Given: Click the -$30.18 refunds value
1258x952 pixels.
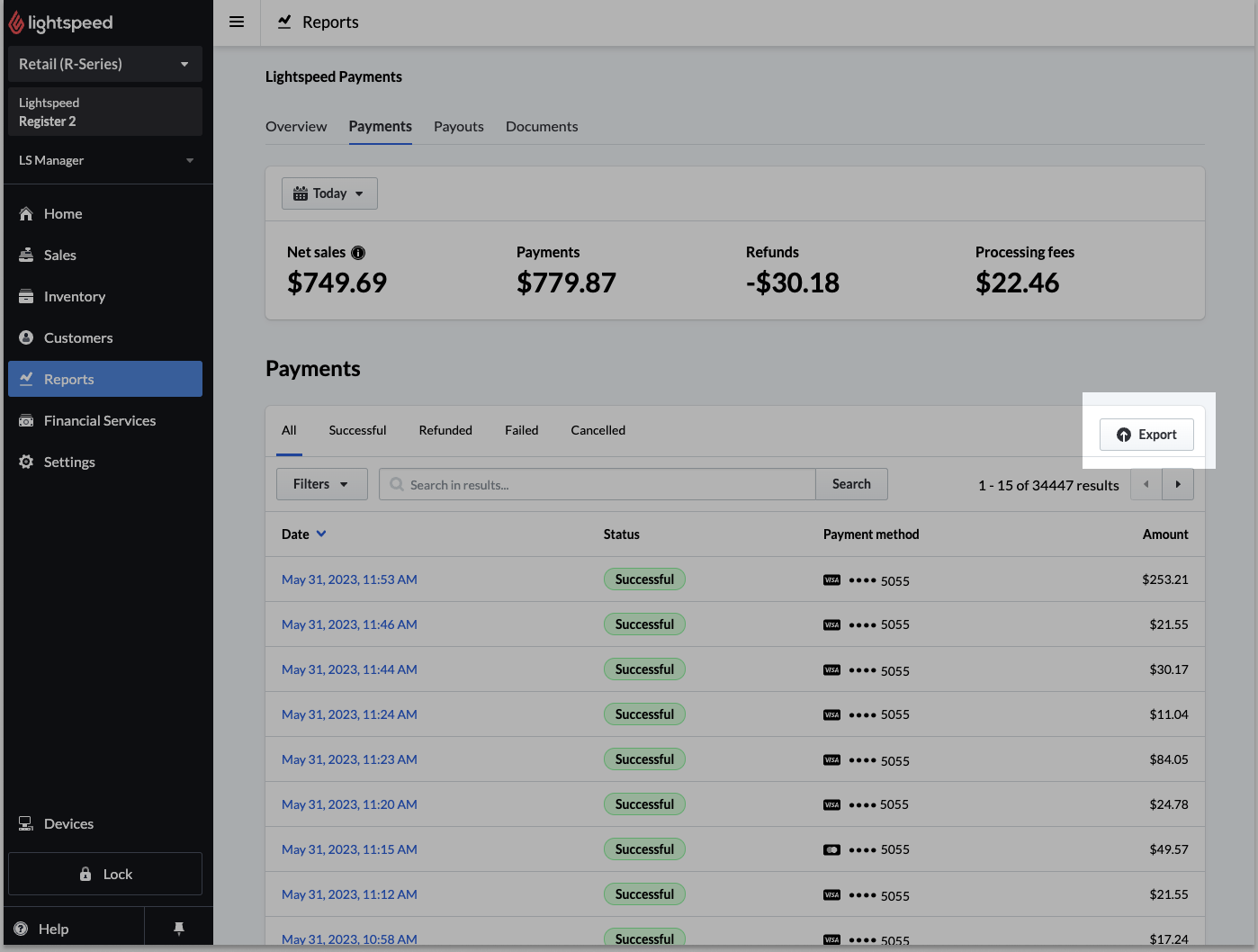Looking at the screenshot, I should (x=793, y=283).
